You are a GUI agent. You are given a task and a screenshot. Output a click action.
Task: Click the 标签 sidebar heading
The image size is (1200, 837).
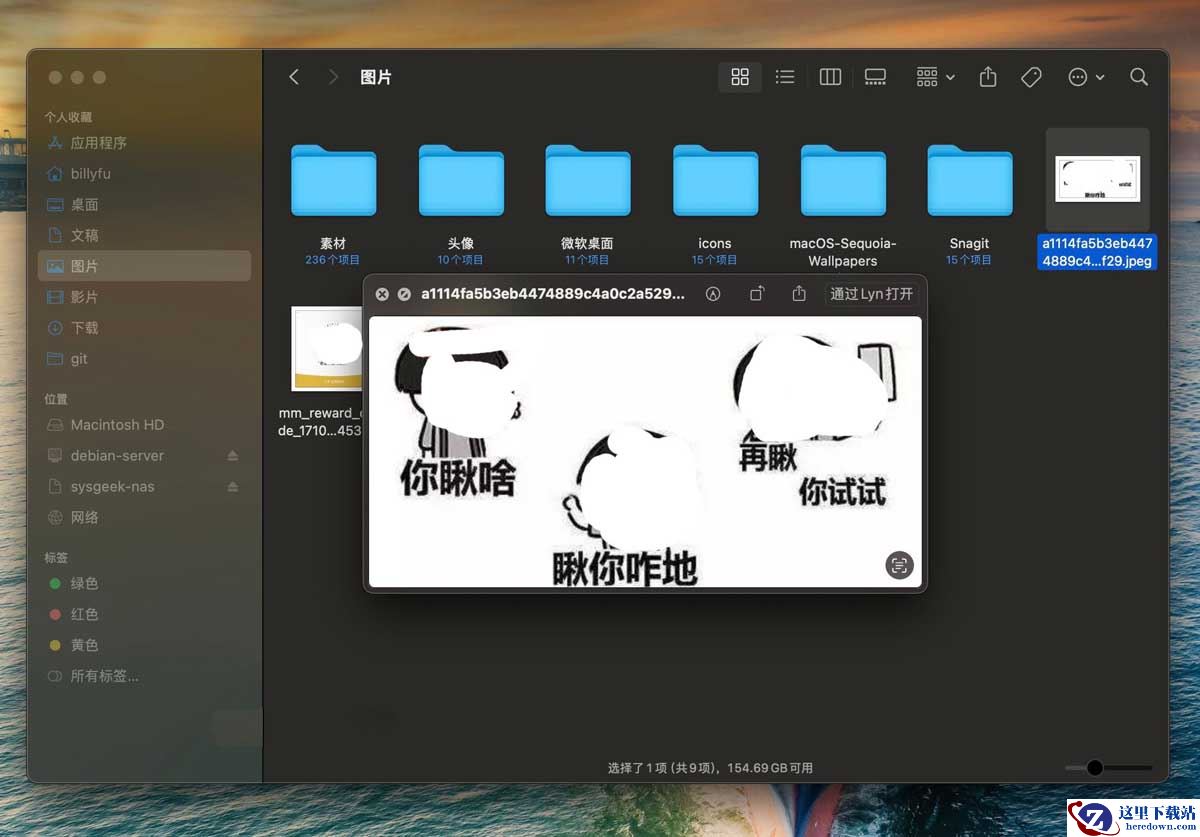pyautogui.click(x=56, y=558)
